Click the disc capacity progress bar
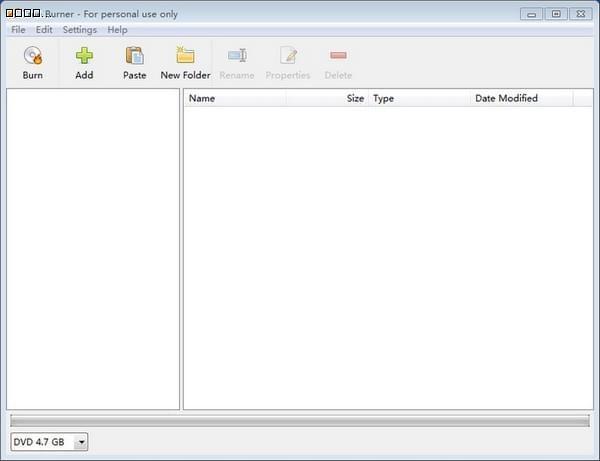 tap(299, 421)
